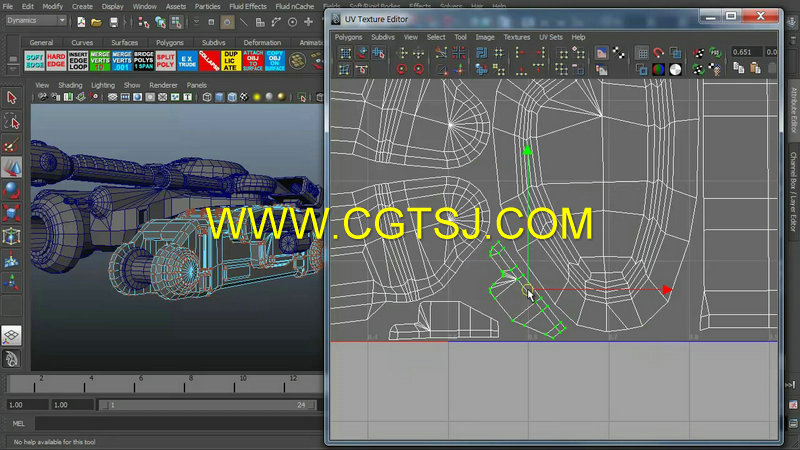Cut UVs along selected edges
This screenshot has width=800, height=450.
click(441, 53)
